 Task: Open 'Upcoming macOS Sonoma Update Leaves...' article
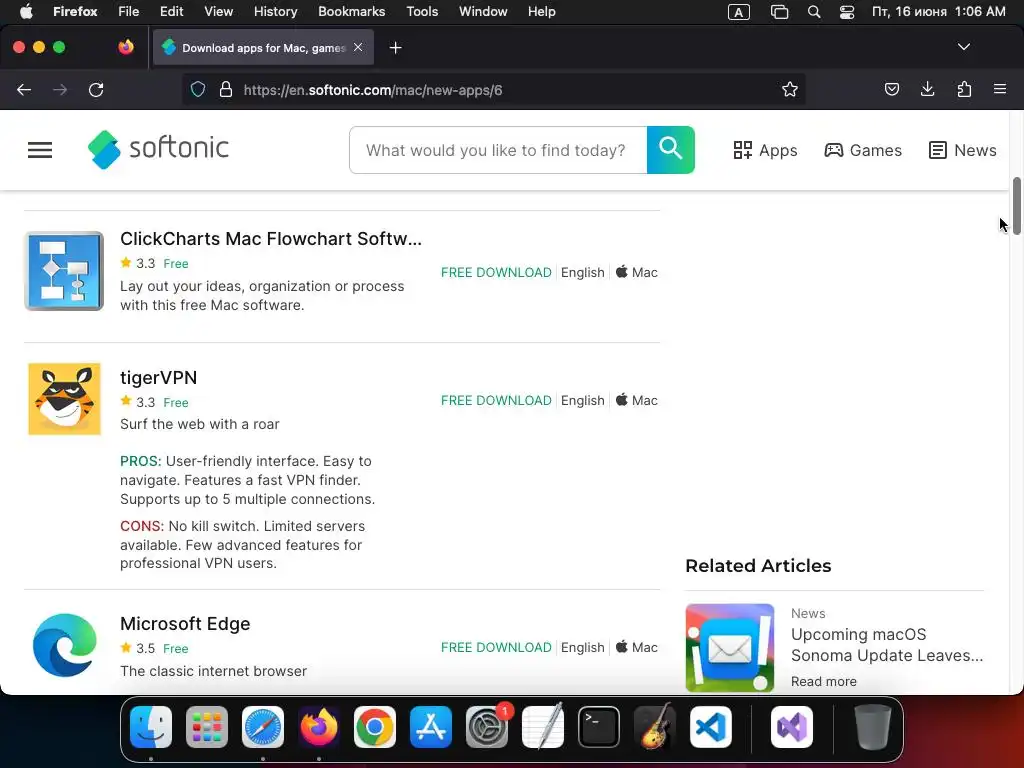887,645
